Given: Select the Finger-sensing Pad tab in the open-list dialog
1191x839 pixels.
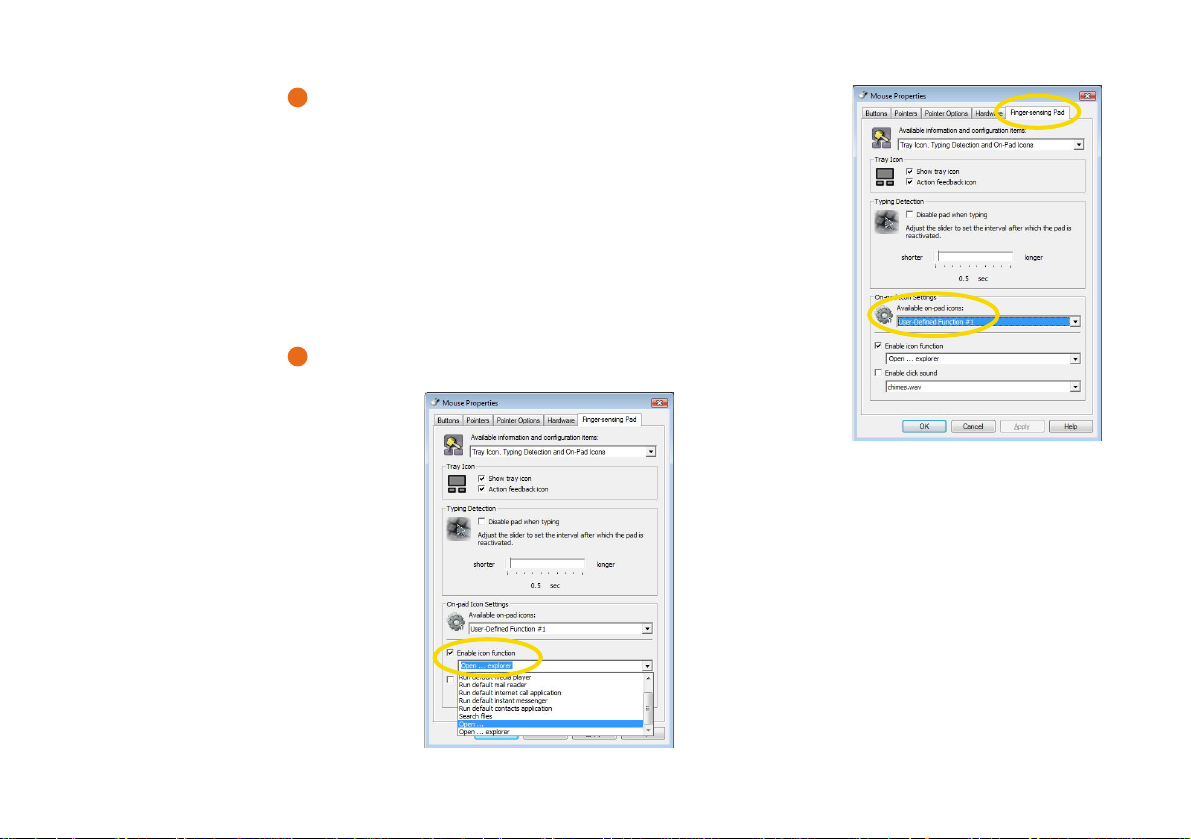Looking at the screenshot, I should point(609,419).
